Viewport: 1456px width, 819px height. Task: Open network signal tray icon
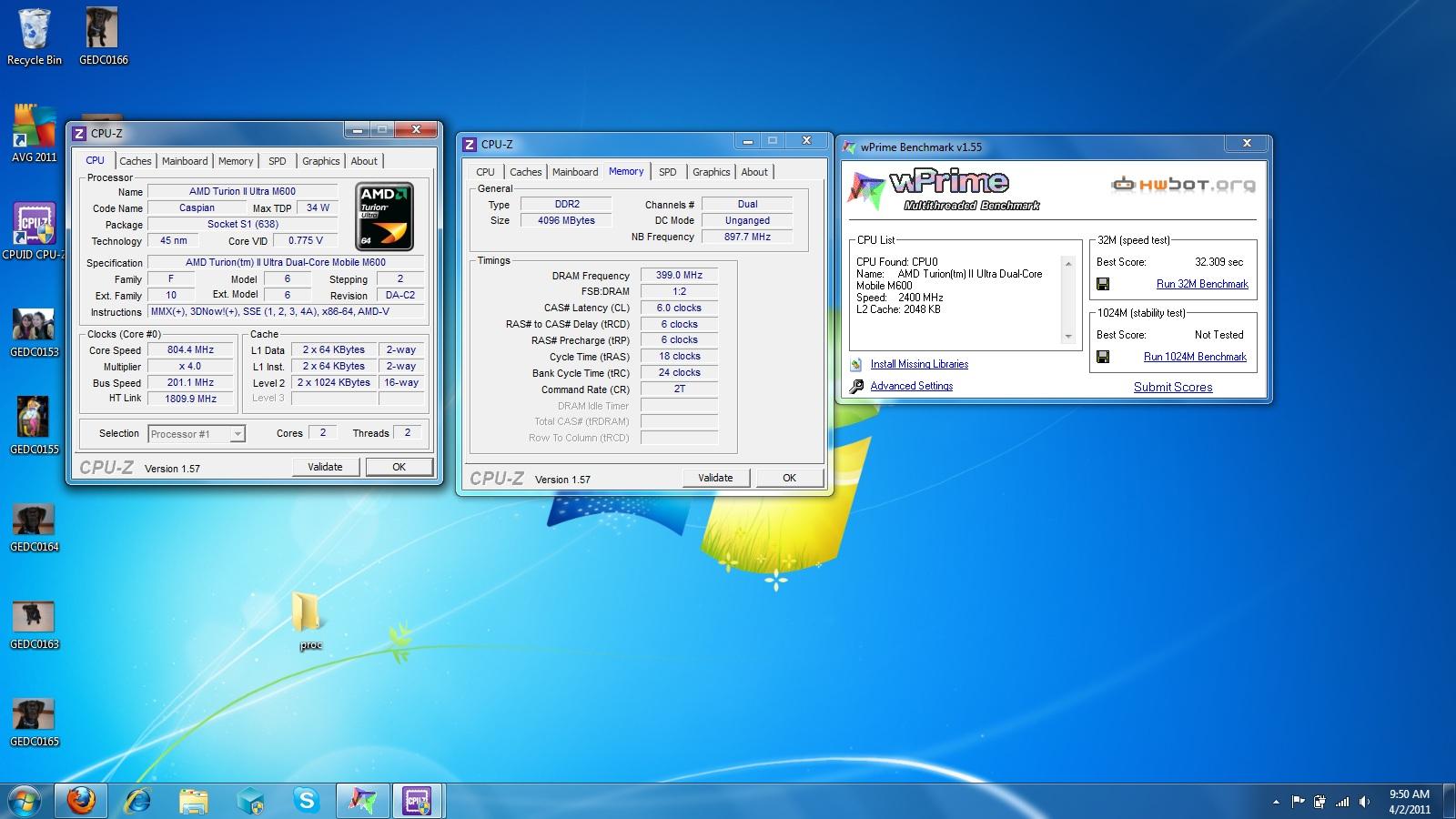pos(1342,802)
